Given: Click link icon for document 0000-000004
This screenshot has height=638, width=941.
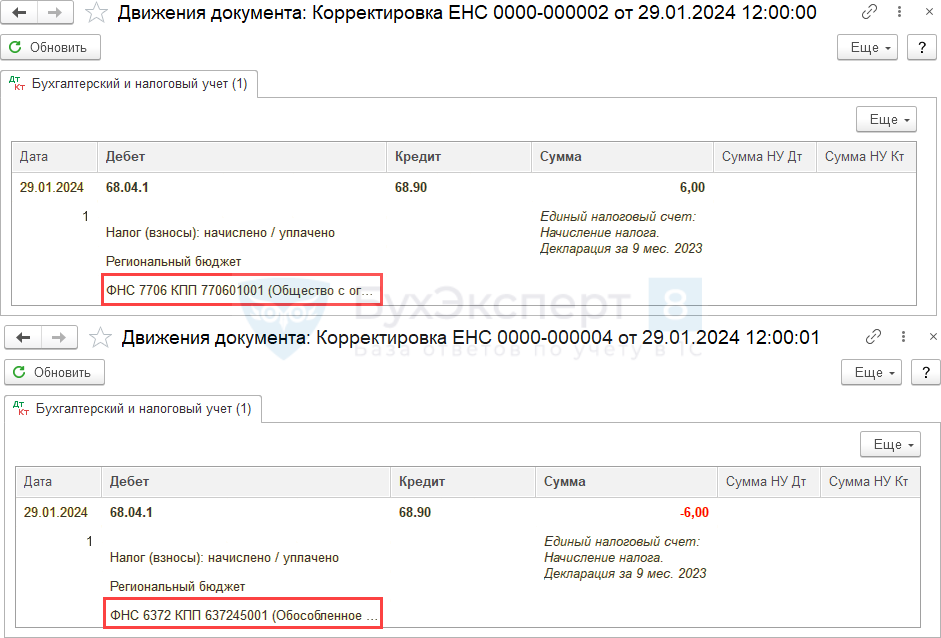Looking at the screenshot, I should click(x=874, y=337).
